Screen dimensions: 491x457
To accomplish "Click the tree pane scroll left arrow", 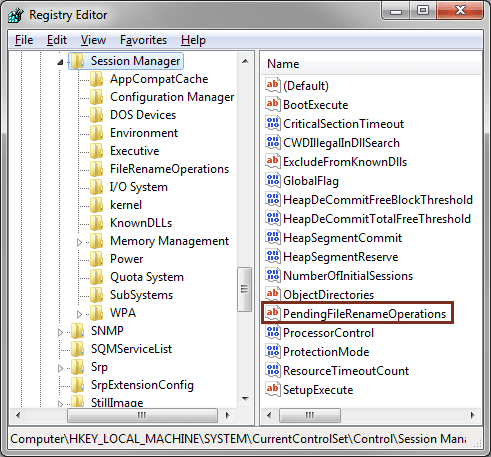I will click(x=18, y=415).
